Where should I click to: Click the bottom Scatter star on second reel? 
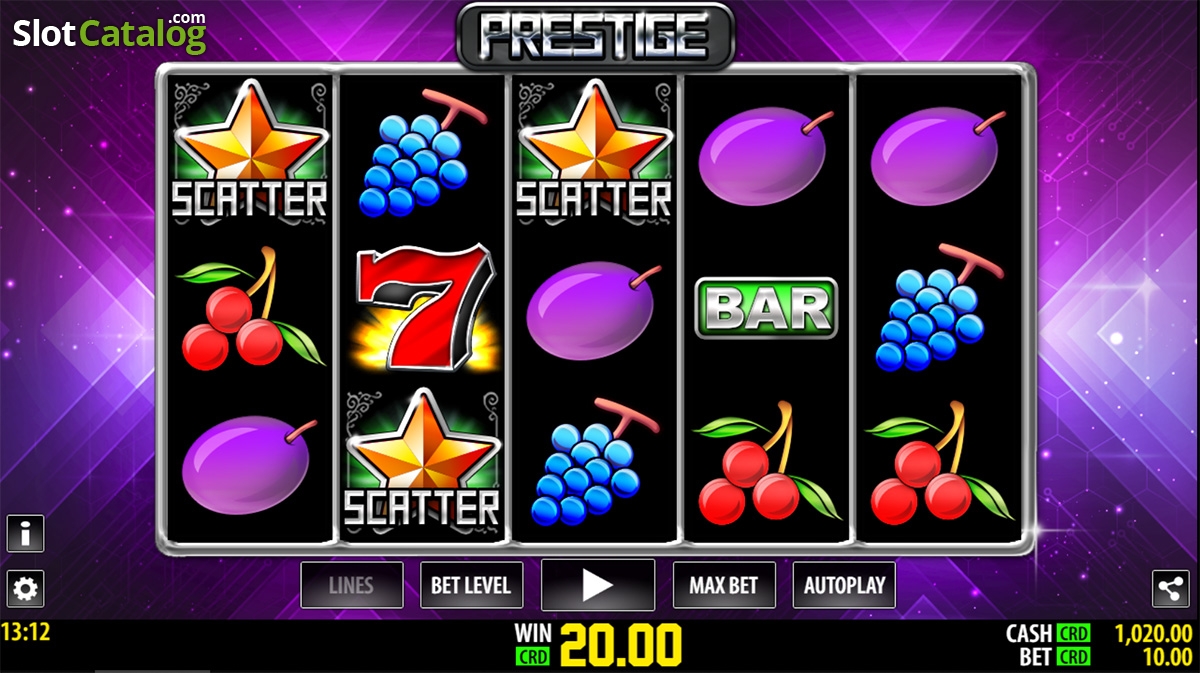(x=422, y=461)
